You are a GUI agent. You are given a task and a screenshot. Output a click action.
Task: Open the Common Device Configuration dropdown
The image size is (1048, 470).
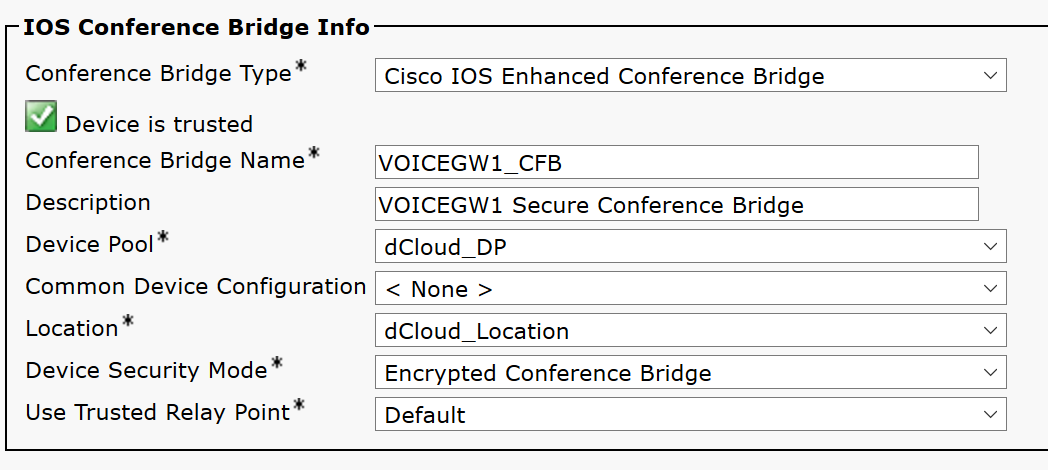(x=690, y=289)
